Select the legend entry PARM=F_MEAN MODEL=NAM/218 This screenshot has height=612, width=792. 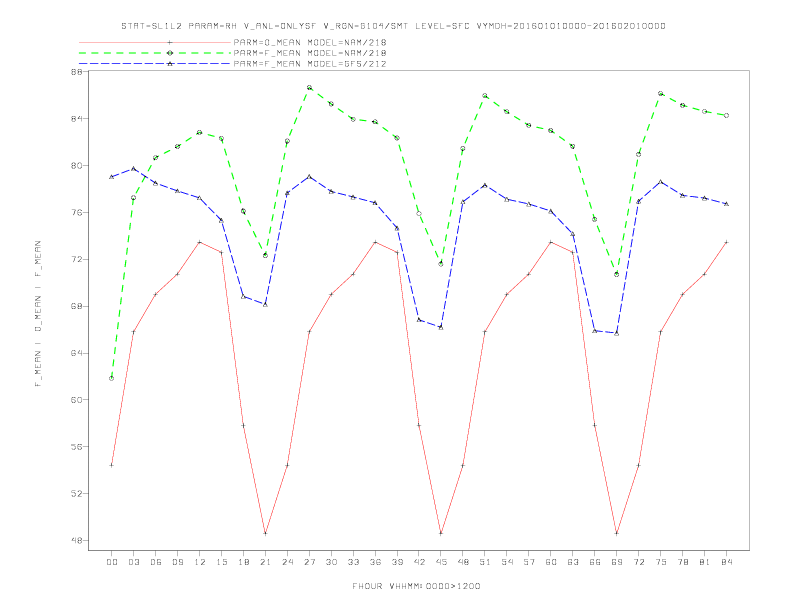pyautogui.click(x=310, y=53)
